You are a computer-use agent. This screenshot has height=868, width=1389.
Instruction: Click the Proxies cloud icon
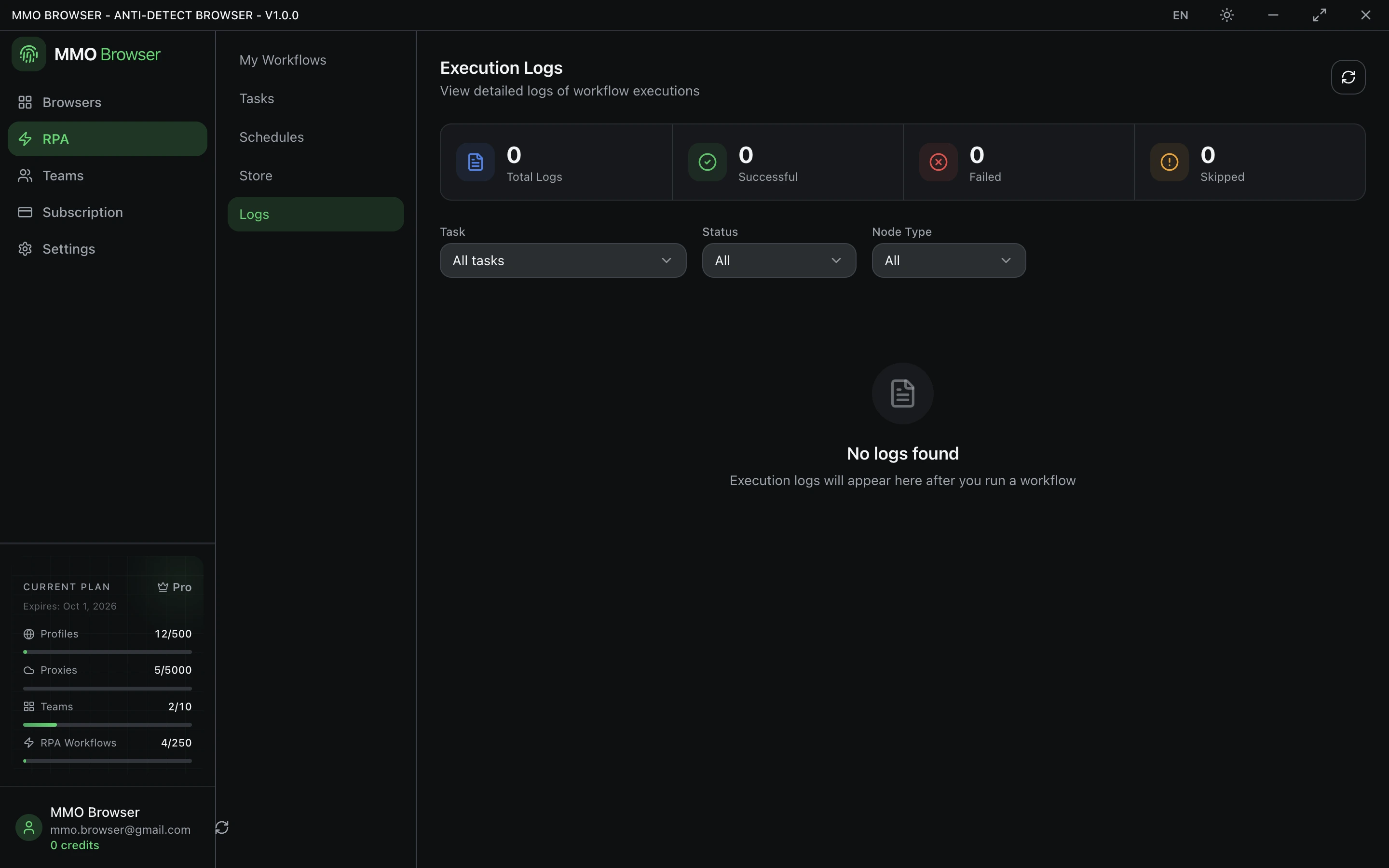tap(29, 670)
